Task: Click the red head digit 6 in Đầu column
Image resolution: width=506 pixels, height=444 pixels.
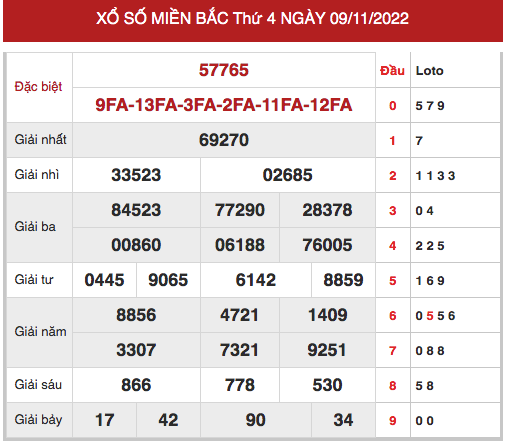Action: (393, 316)
